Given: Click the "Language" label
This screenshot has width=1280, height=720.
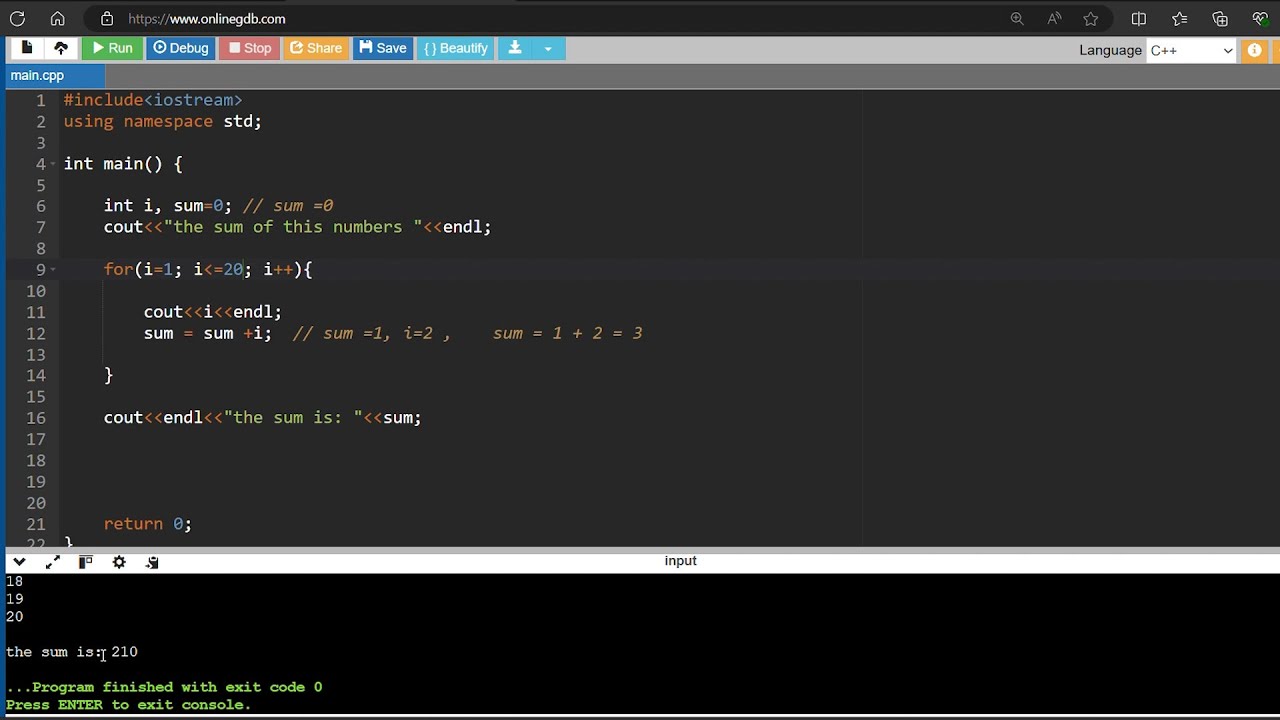Looking at the screenshot, I should [x=1110, y=50].
